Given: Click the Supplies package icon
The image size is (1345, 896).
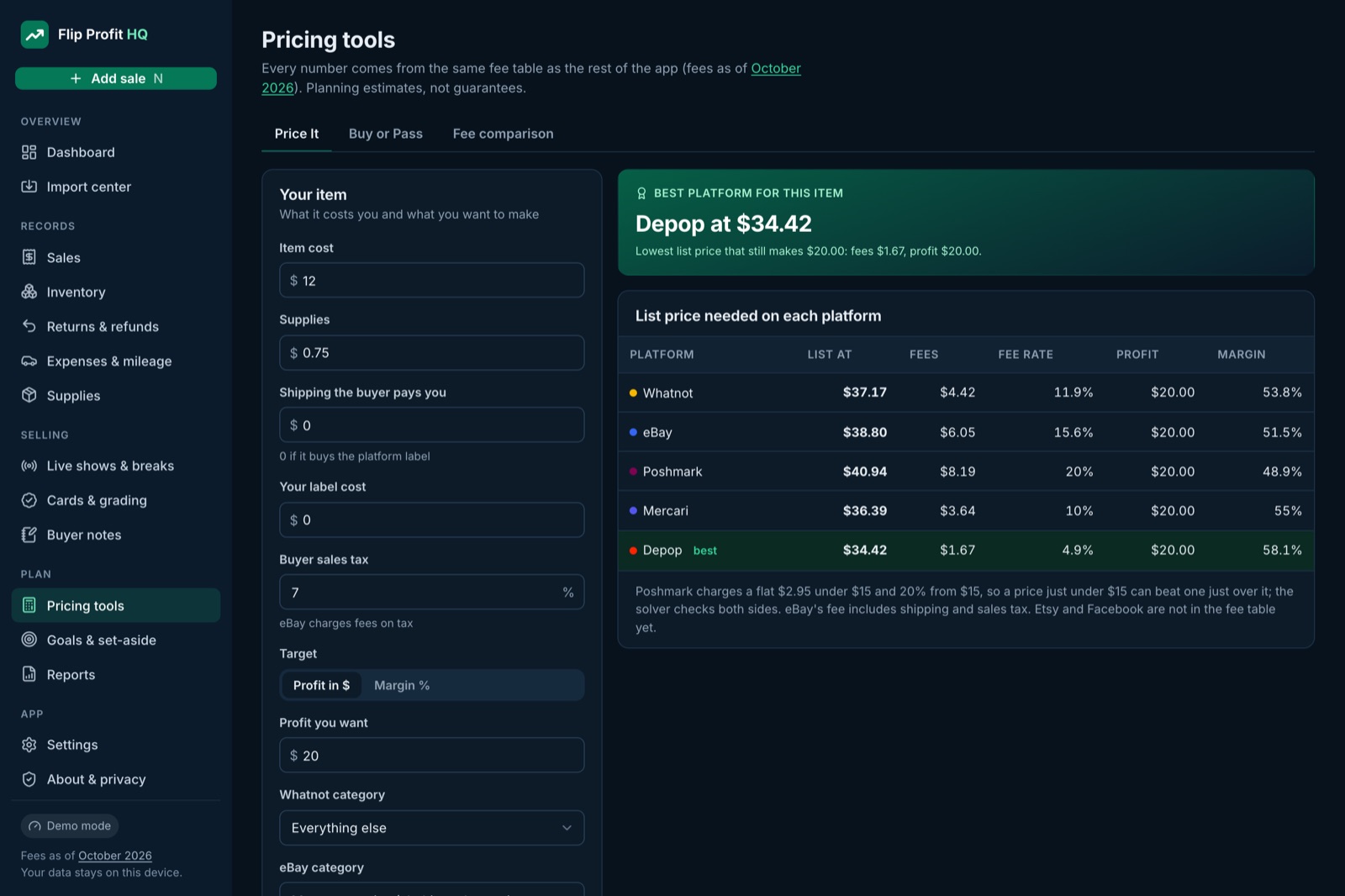Looking at the screenshot, I should pos(29,395).
